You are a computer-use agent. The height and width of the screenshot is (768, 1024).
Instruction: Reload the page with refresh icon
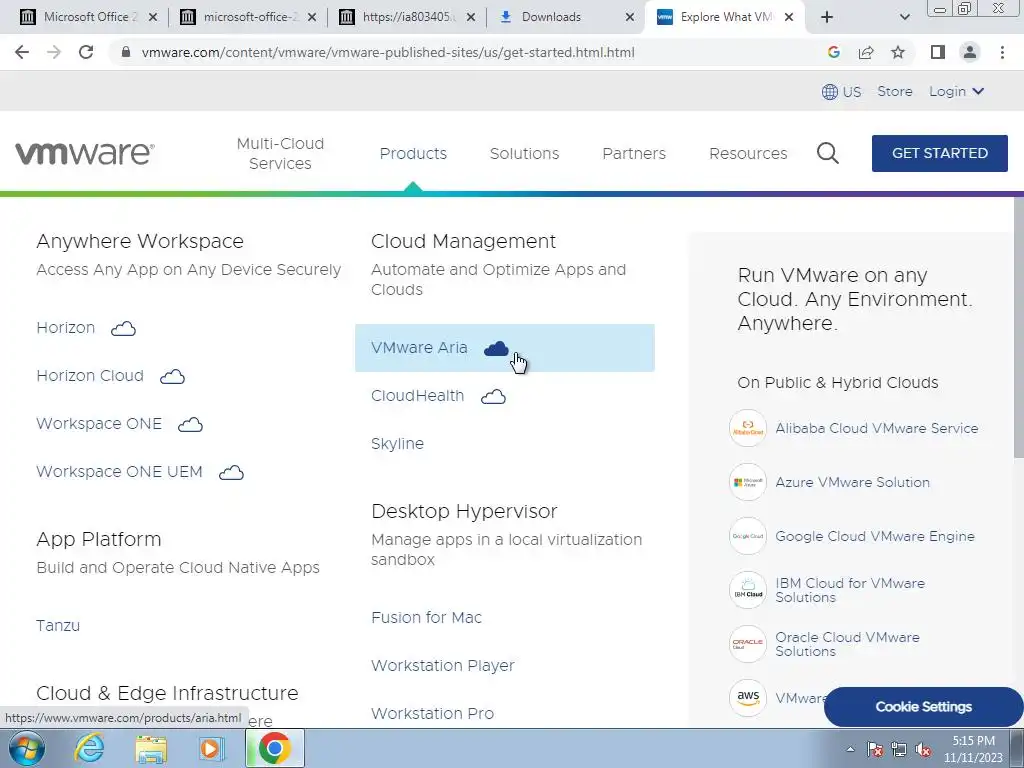point(86,52)
